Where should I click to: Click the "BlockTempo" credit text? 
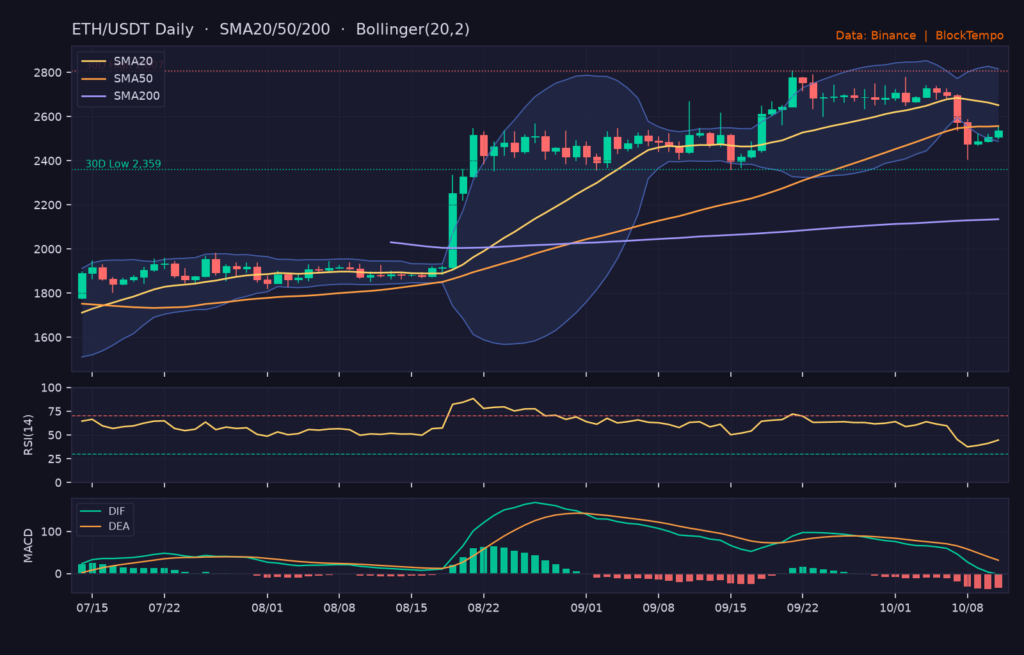(969, 35)
